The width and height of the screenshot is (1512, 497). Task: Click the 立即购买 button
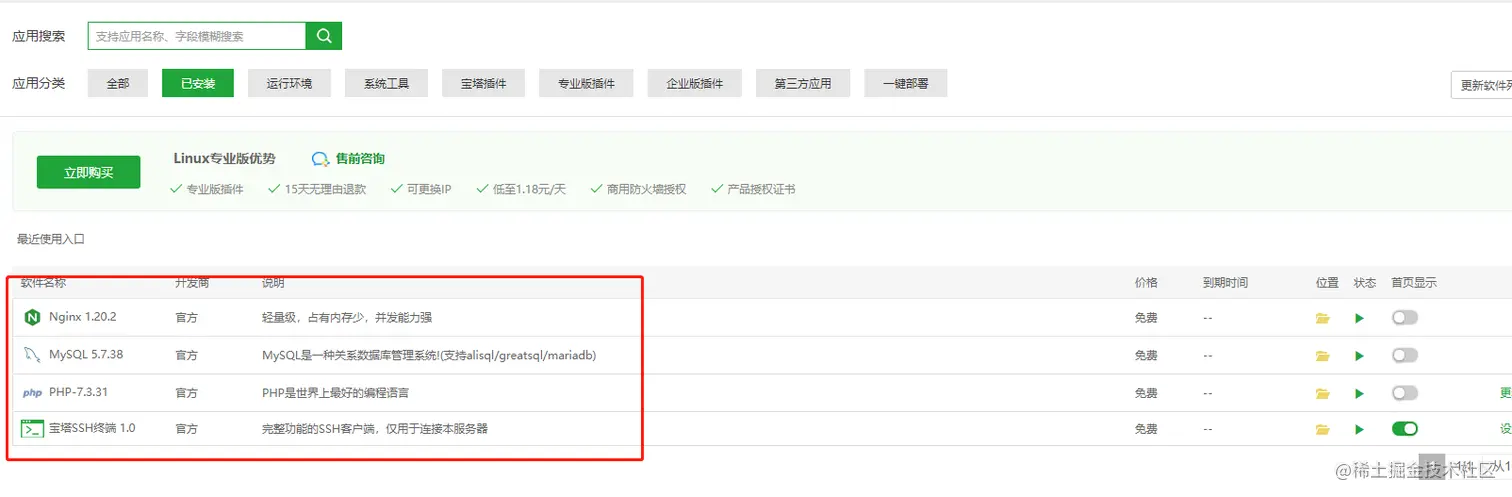[x=89, y=172]
